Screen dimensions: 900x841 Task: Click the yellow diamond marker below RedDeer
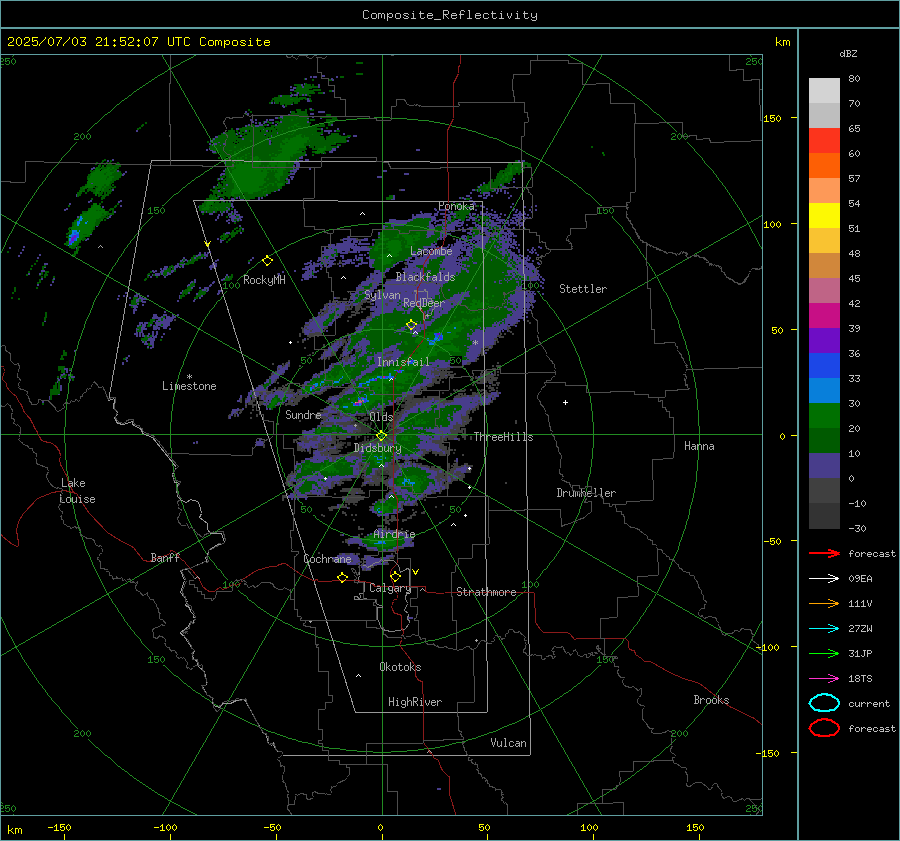coord(411,325)
